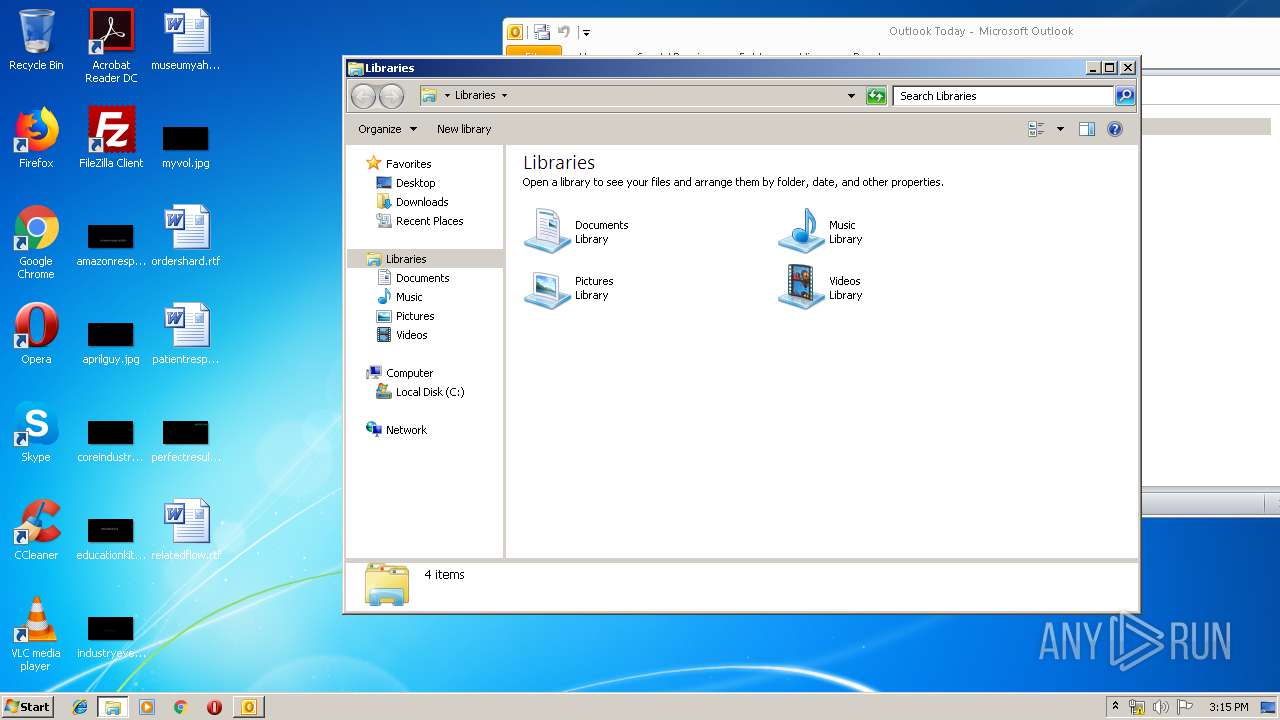Open Windows Media Player taskbar icon

pos(147,707)
